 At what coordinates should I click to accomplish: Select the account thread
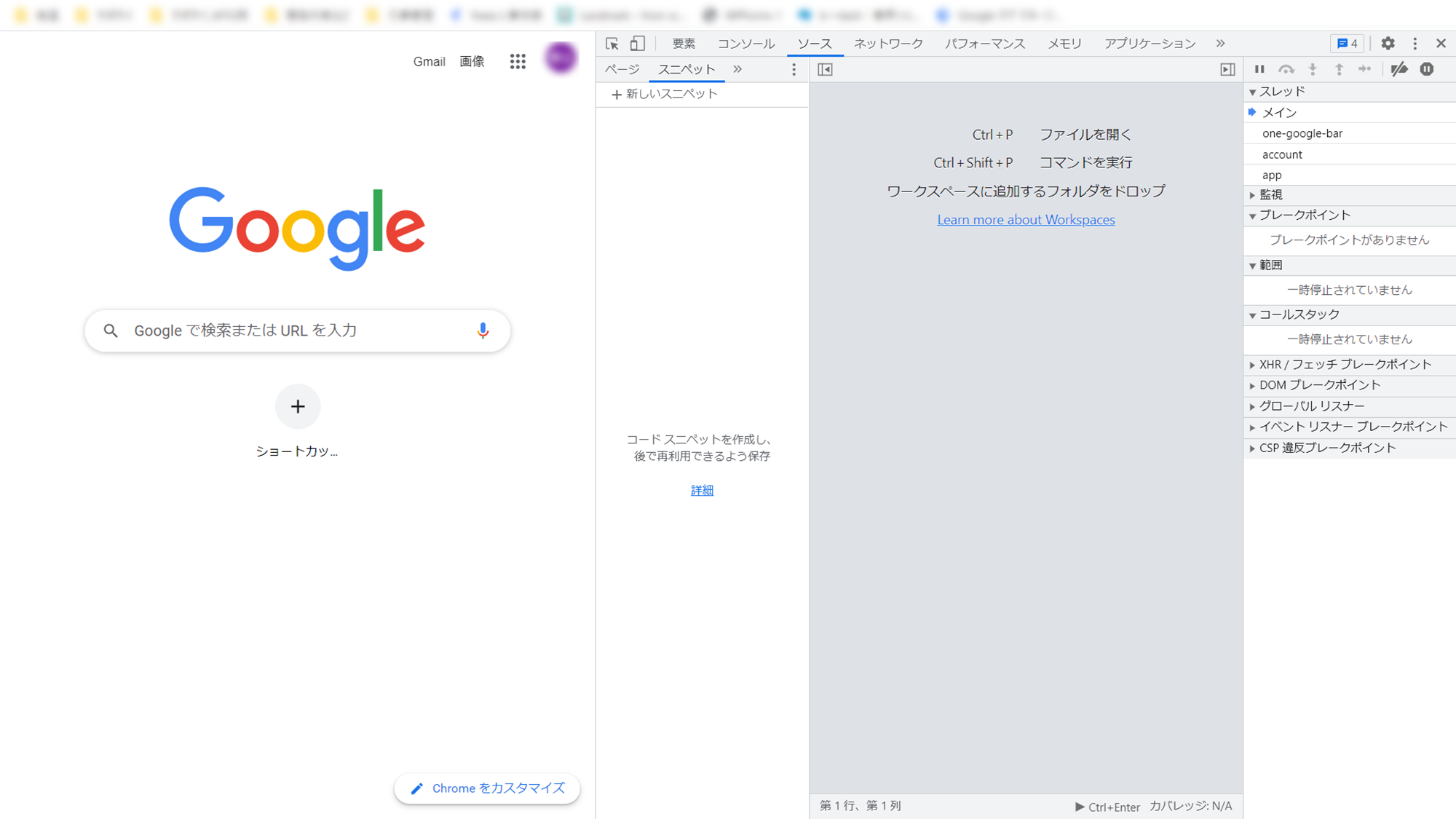tap(1350, 154)
